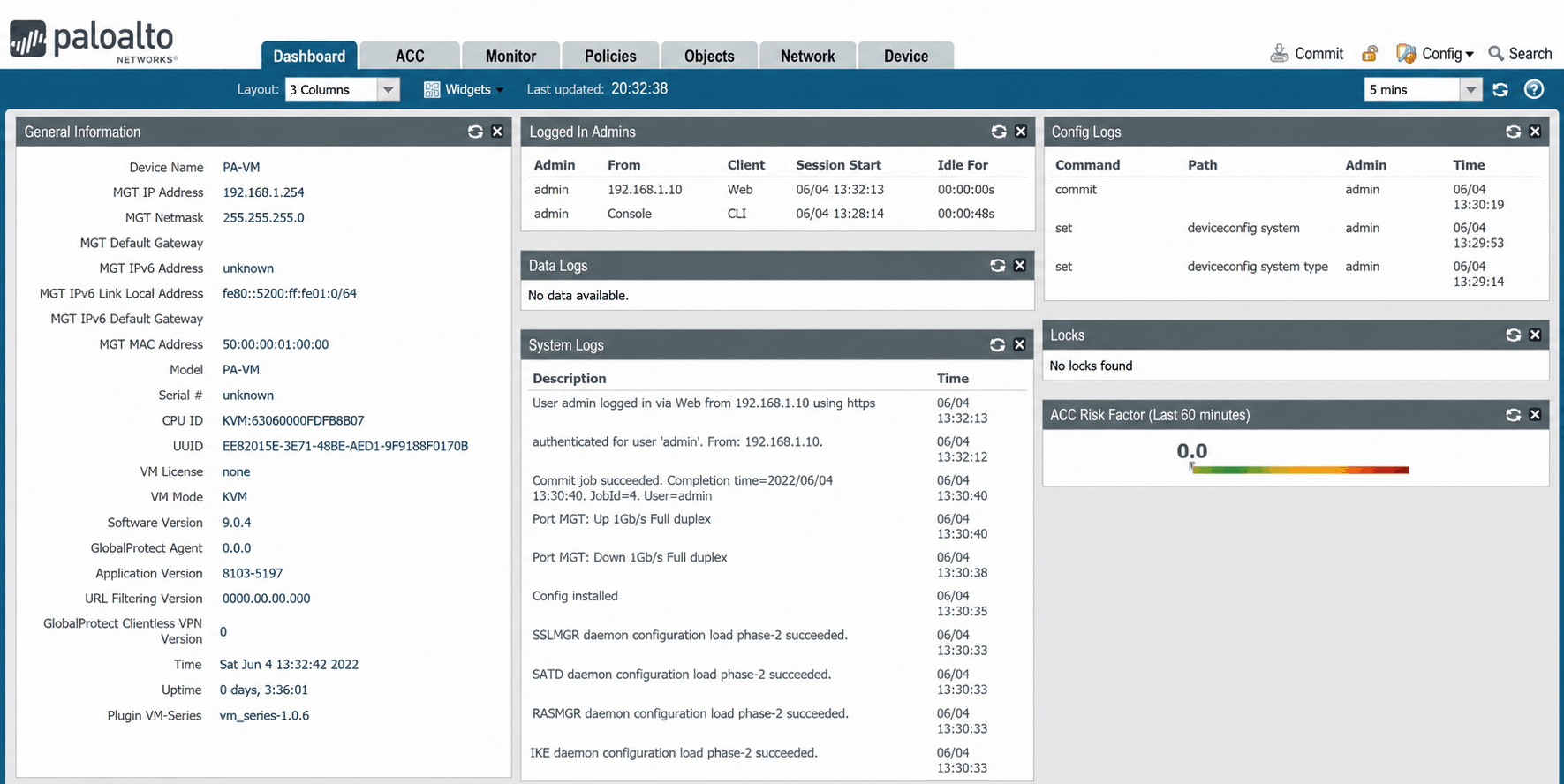The image size is (1564, 784).
Task: Refresh the Config Logs widget
Action: (1514, 132)
